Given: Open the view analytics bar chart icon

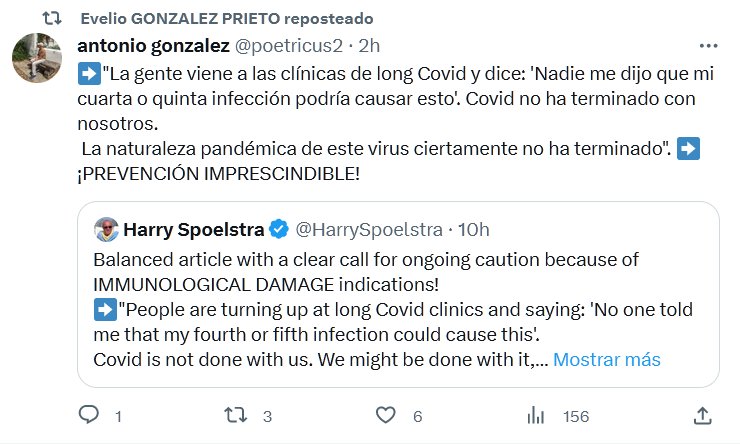Looking at the screenshot, I should (536, 414).
